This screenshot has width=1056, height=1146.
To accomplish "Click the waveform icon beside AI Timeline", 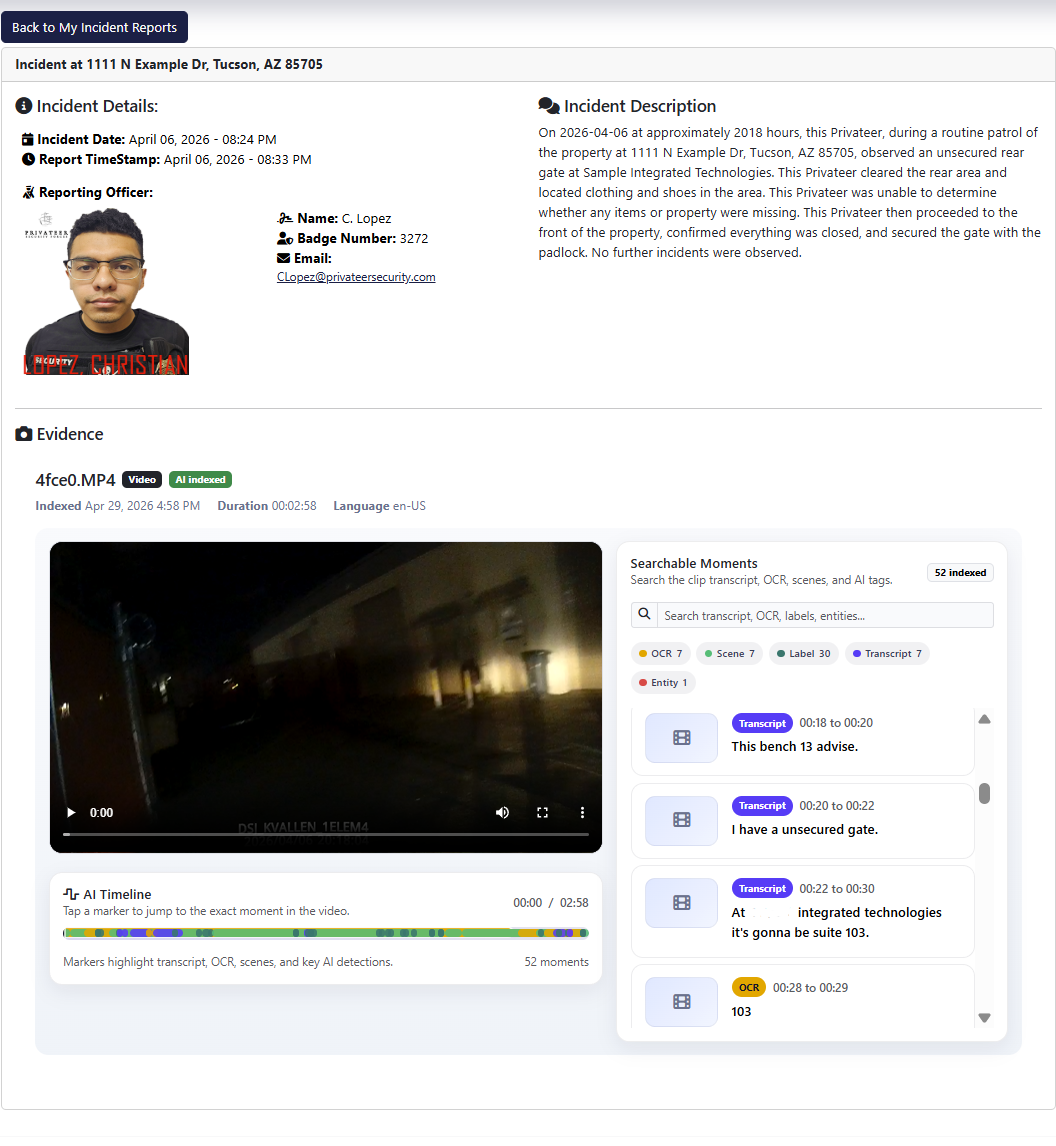I will coord(68,893).
